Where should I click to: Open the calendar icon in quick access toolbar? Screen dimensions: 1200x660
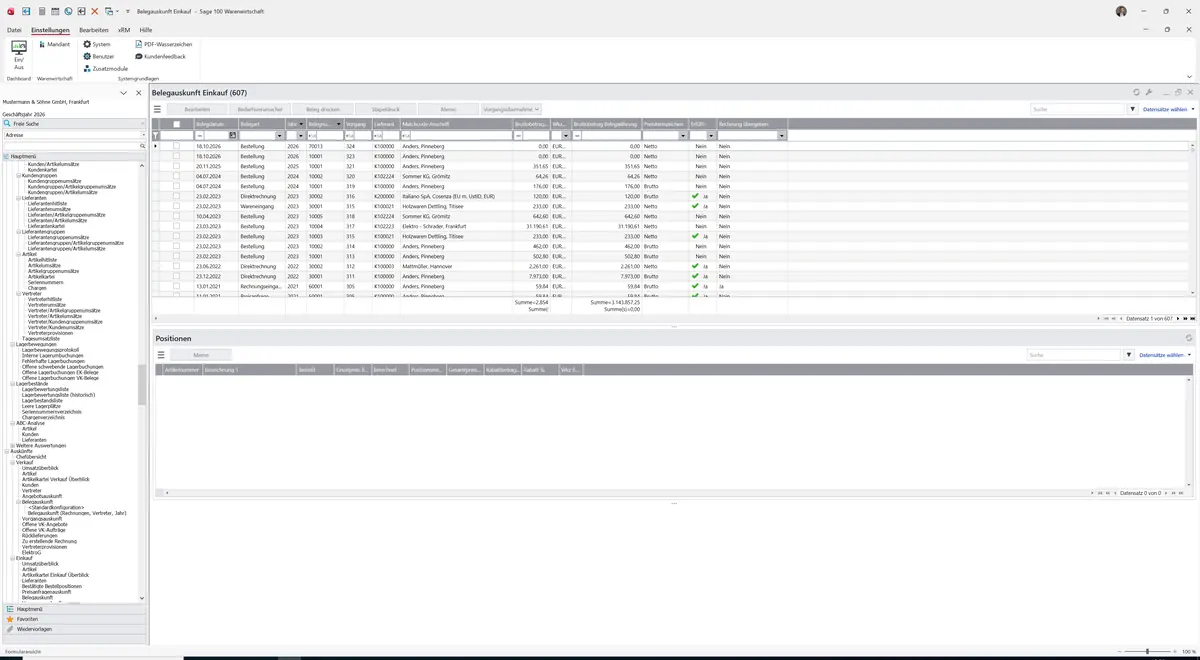(x=55, y=11)
